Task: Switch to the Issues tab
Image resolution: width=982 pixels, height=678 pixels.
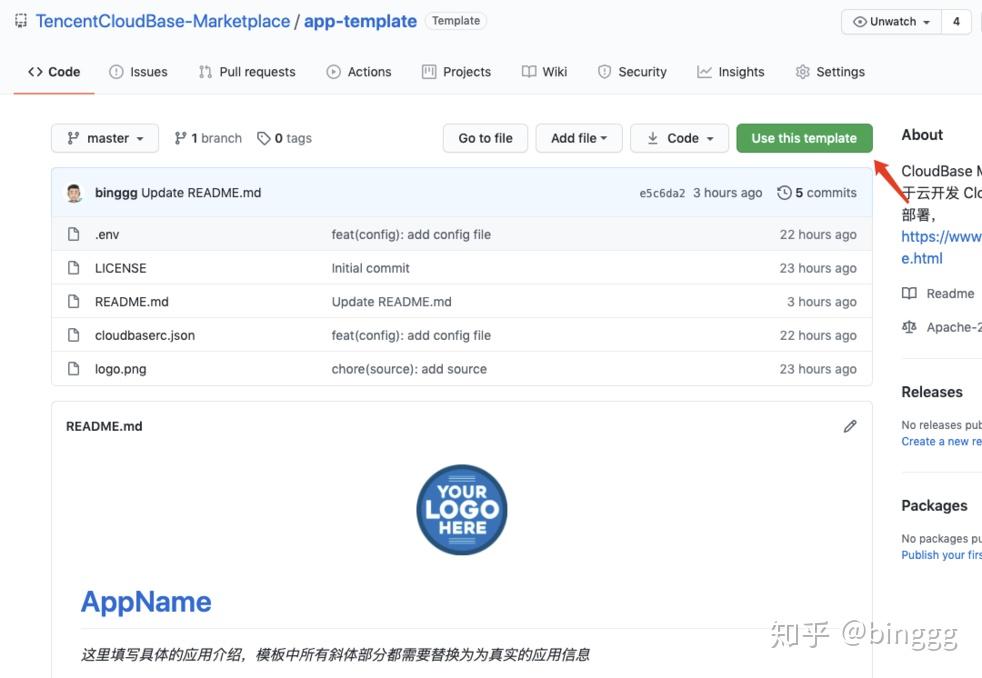Action: coord(138,72)
